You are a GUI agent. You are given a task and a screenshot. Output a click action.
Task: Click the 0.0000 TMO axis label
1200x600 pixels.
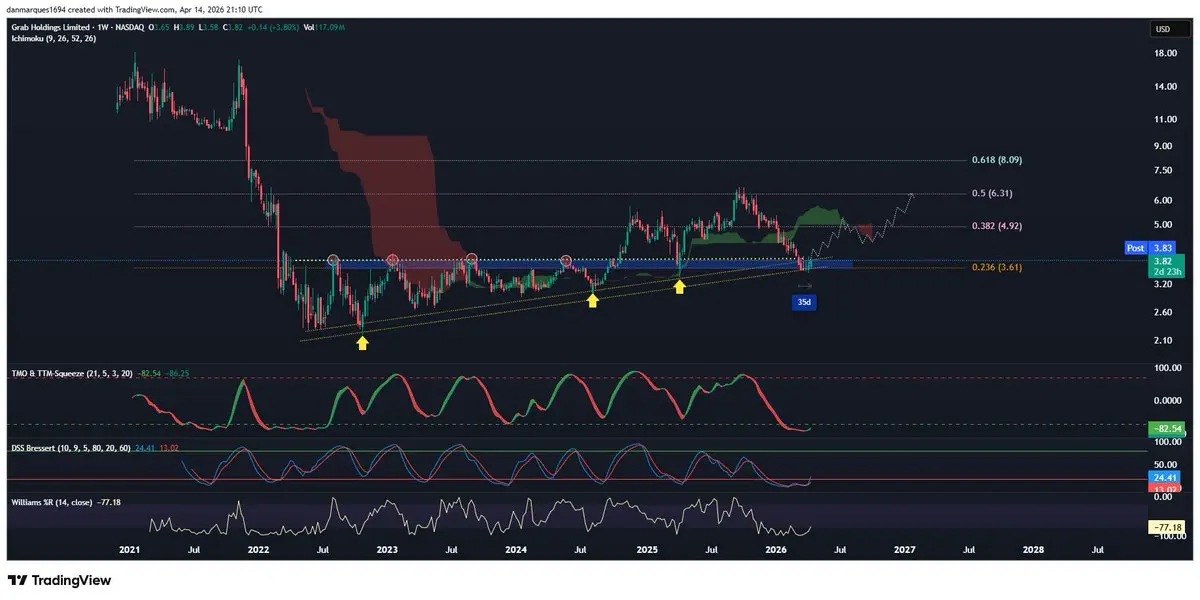pos(1166,400)
